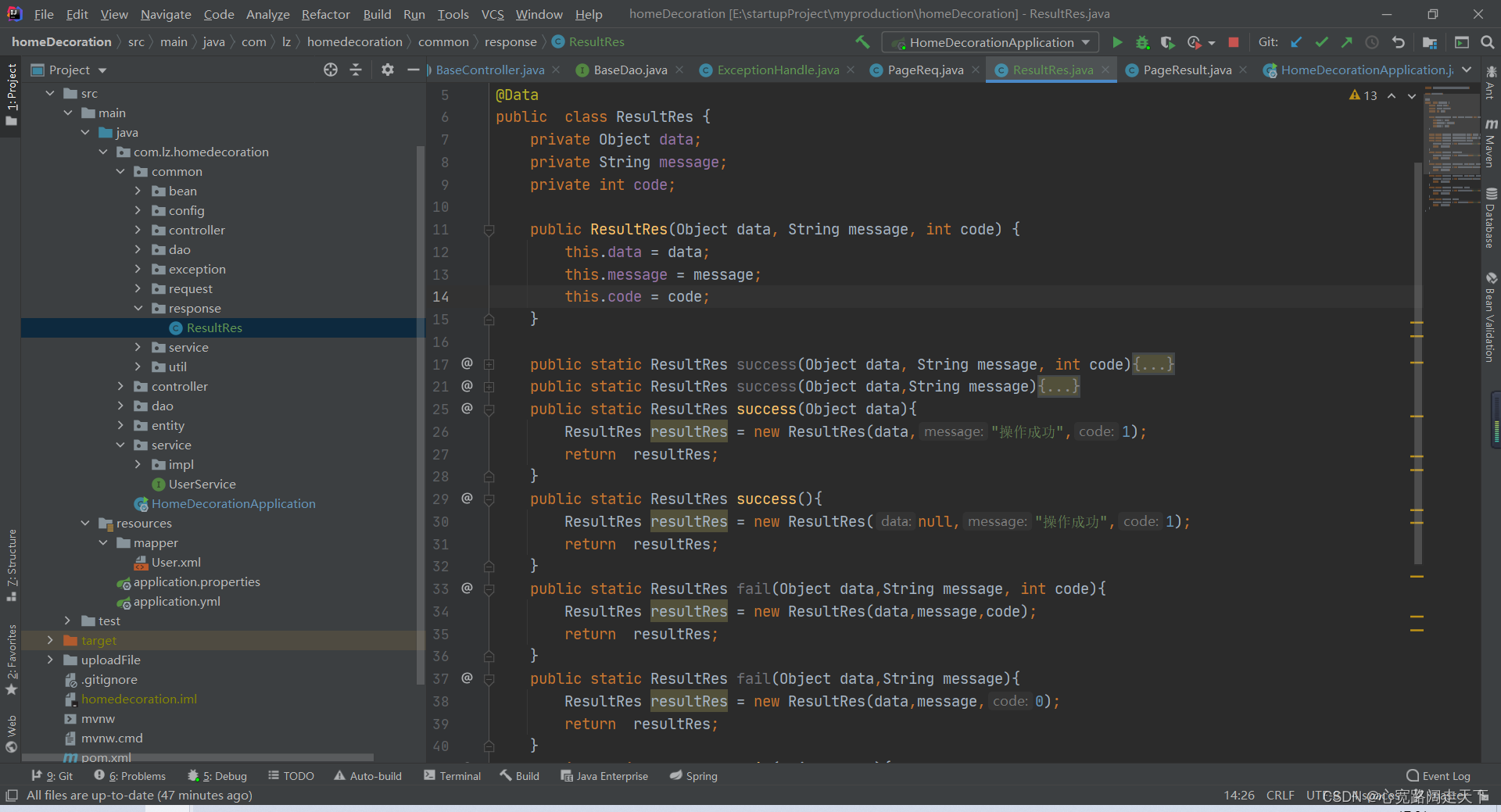Collapse the resources folder
1501x812 pixels.
[85, 523]
